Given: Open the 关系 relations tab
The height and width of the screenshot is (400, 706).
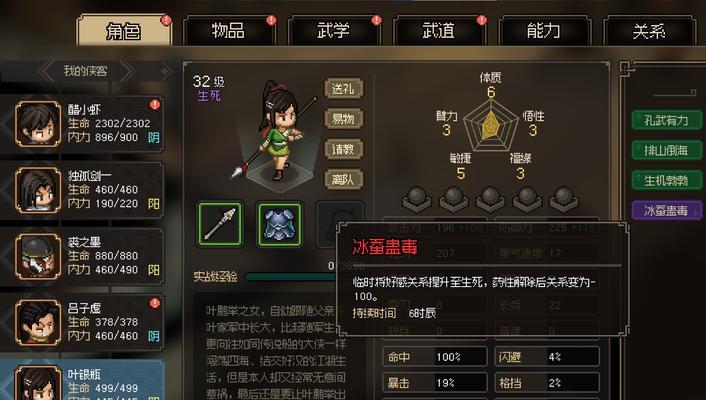Looking at the screenshot, I should point(649,31).
